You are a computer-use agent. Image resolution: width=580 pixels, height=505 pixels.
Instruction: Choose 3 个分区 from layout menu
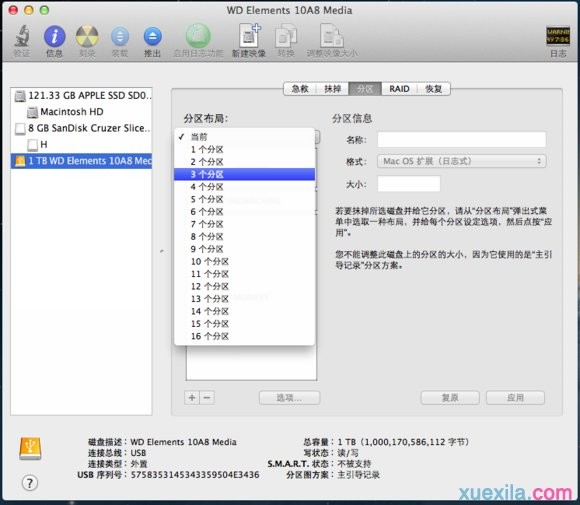(x=245, y=174)
